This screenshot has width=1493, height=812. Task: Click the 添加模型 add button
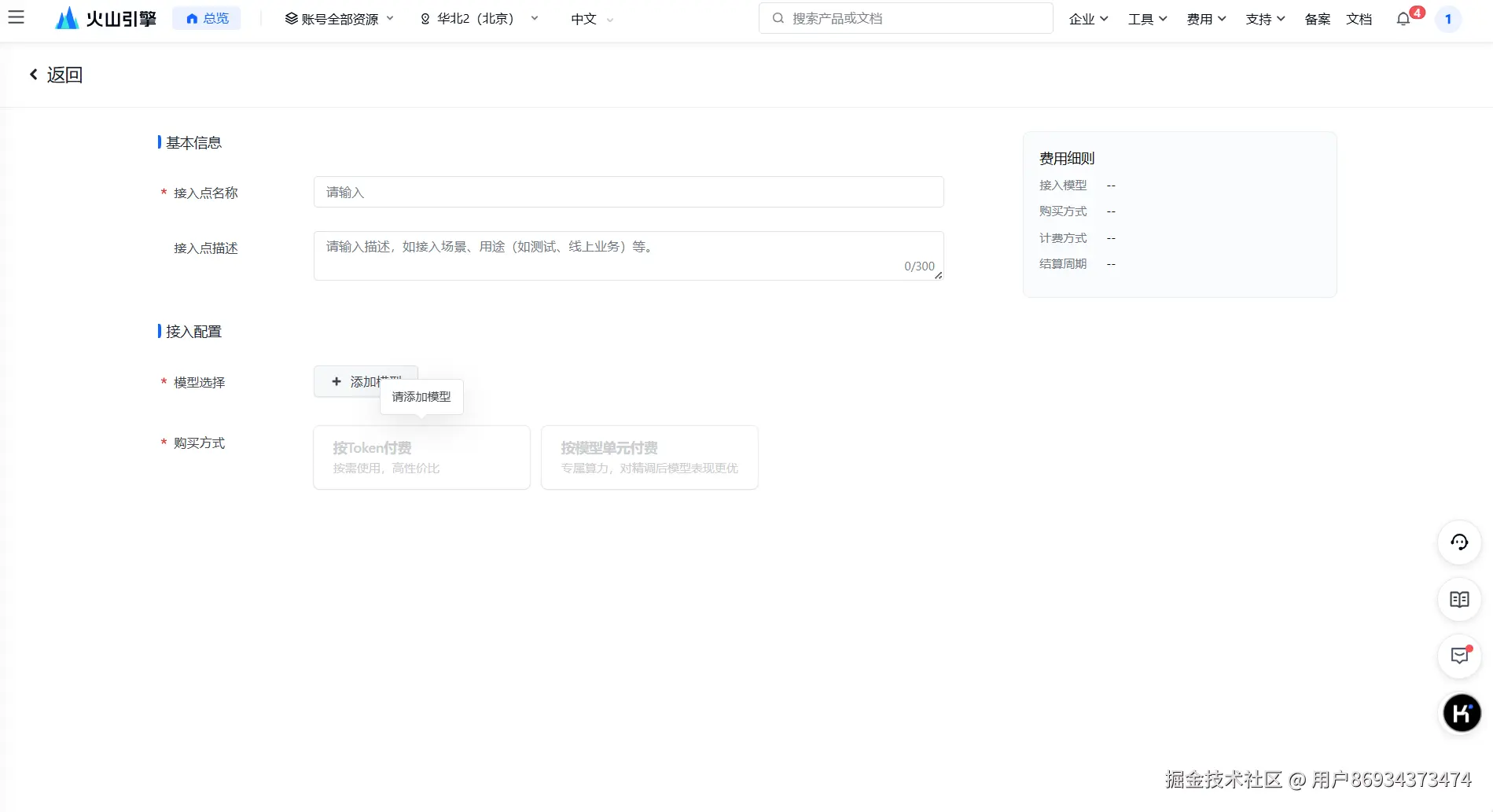pyautogui.click(x=366, y=381)
